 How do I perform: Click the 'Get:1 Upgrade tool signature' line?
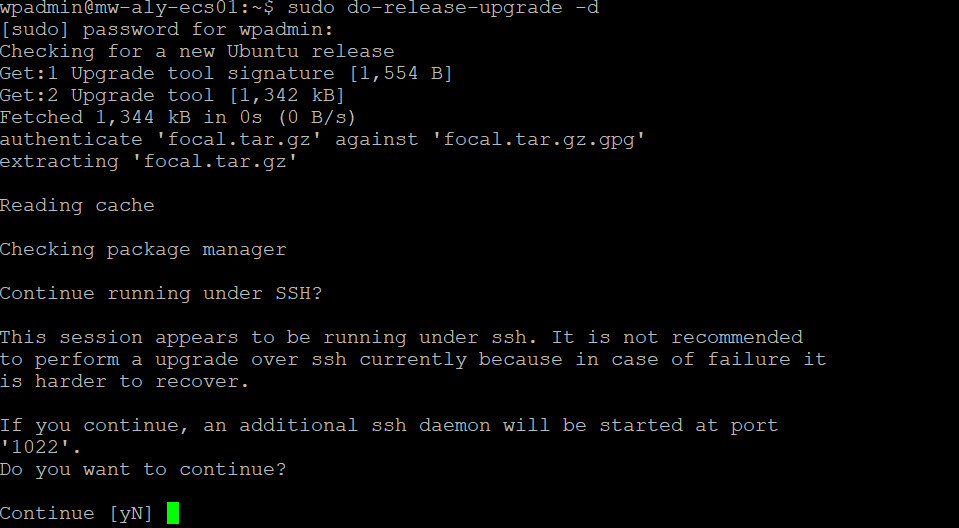click(226, 73)
